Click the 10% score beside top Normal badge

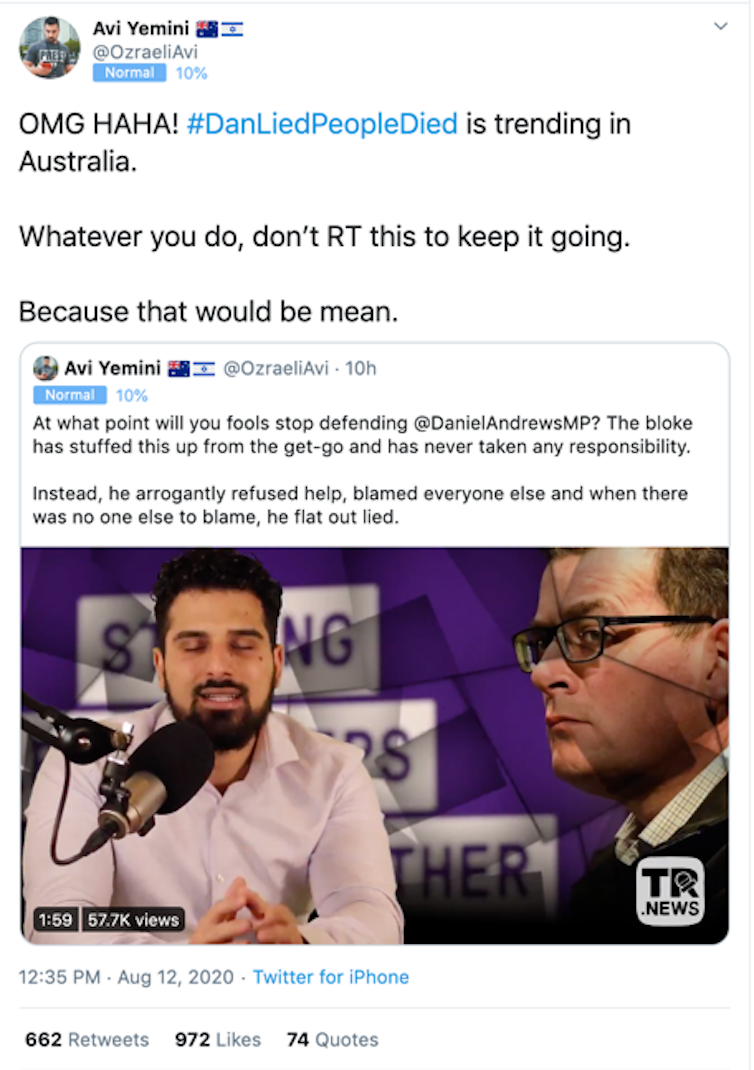pos(191,73)
